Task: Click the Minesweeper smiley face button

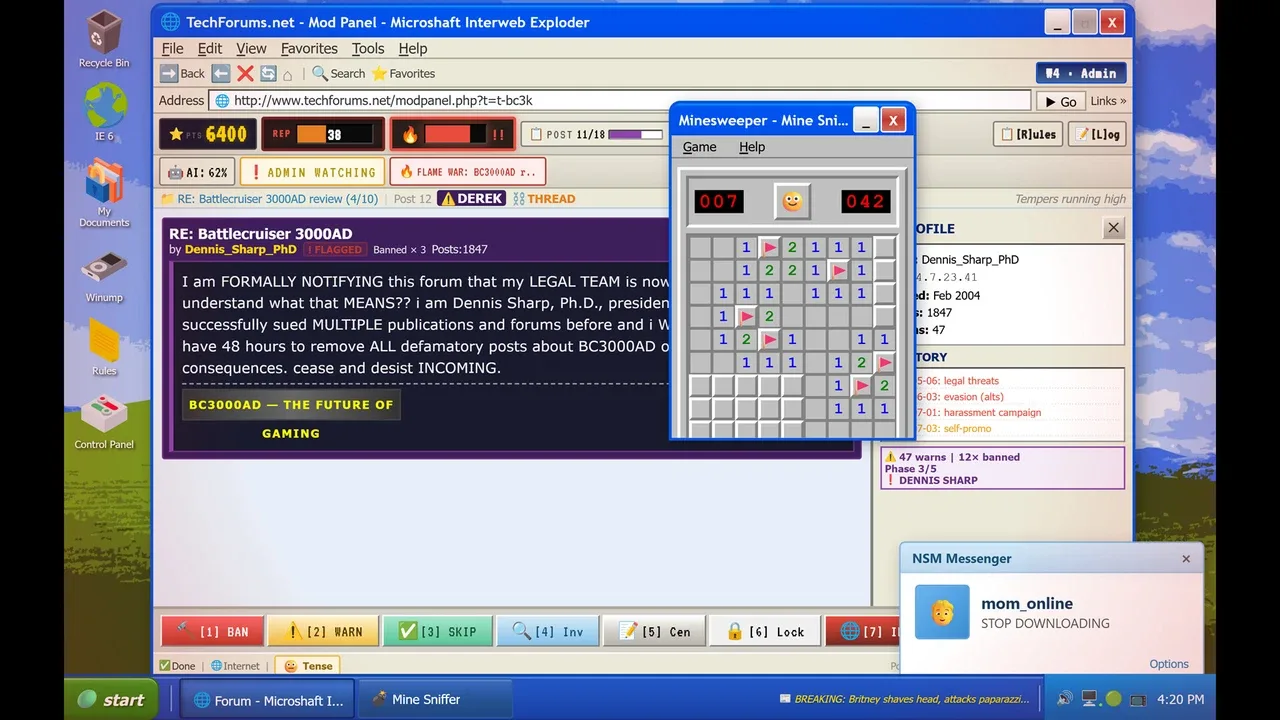Action: pos(792,201)
